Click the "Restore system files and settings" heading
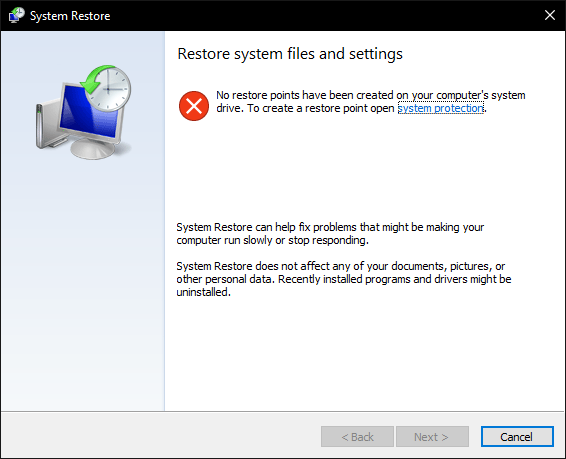566x459 pixels. click(290, 54)
